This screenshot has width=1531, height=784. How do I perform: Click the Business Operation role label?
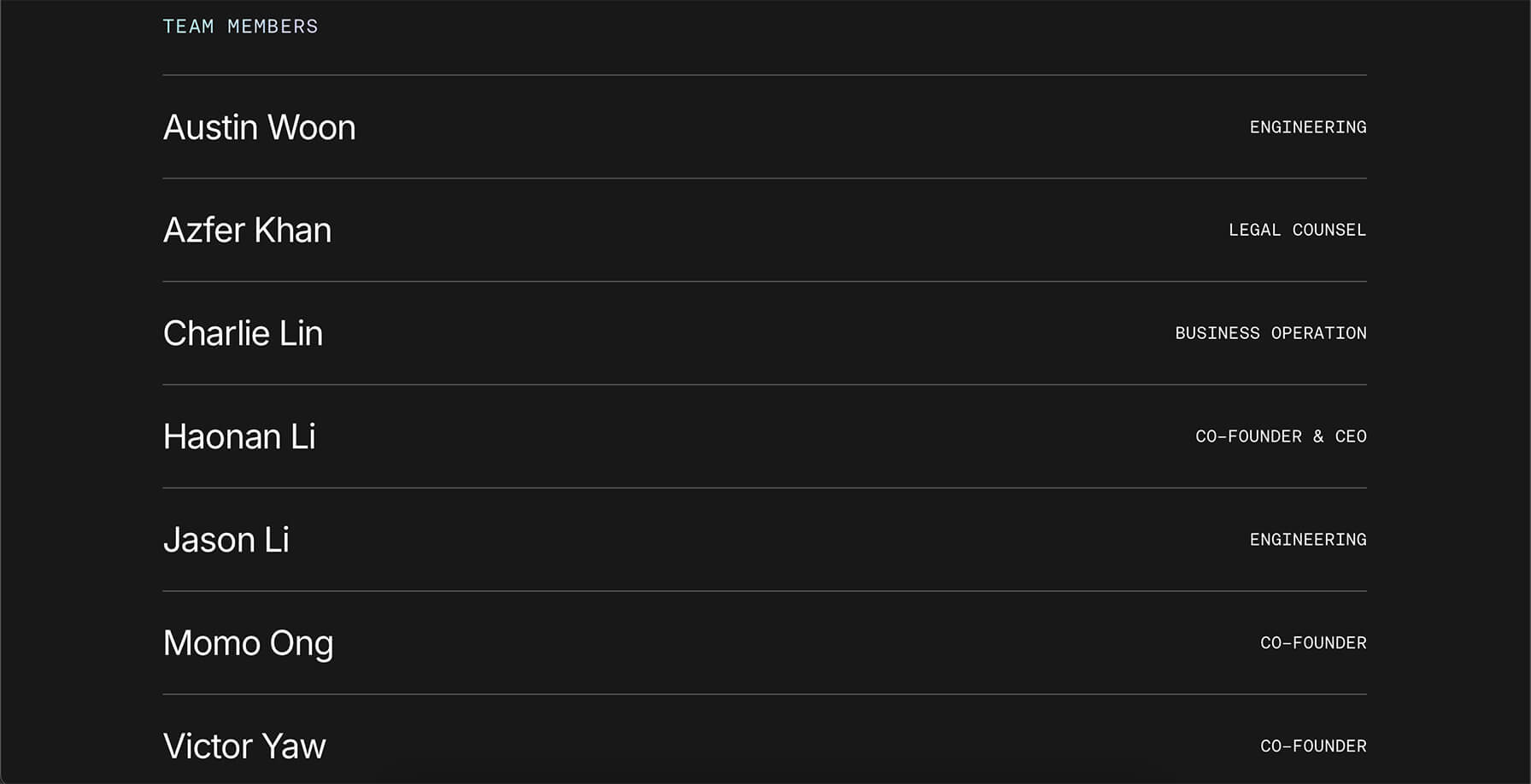[x=1270, y=333]
